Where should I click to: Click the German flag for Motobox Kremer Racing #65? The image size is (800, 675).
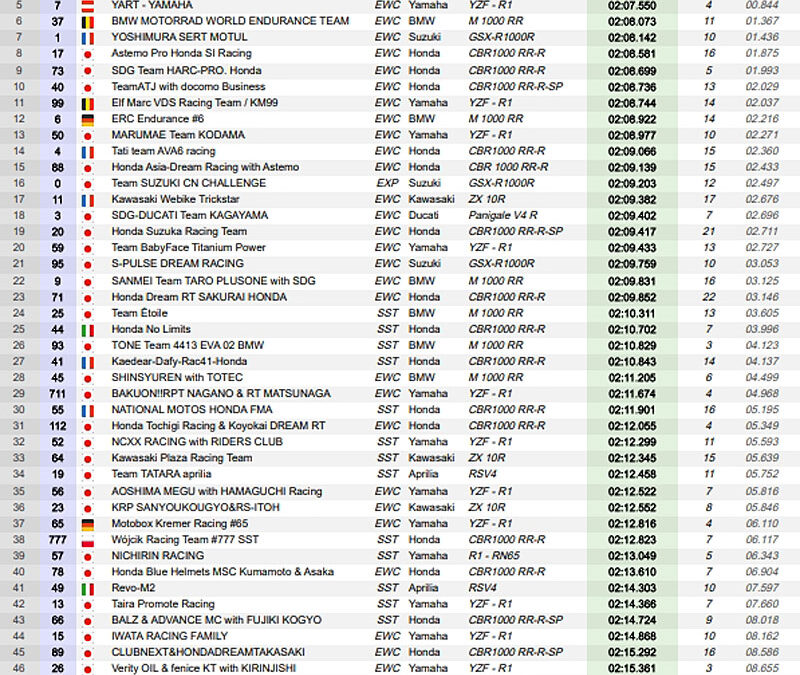[x=88, y=525]
